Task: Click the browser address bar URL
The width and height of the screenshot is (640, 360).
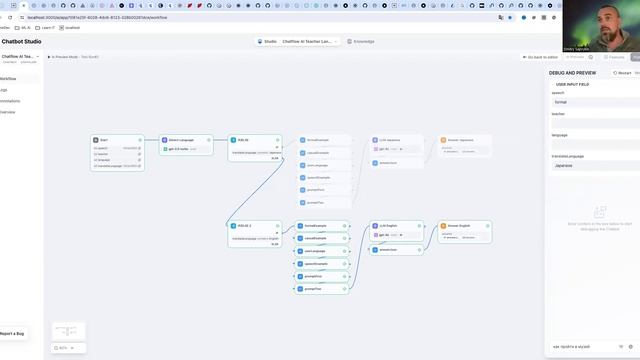Action: tap(98, 18)
